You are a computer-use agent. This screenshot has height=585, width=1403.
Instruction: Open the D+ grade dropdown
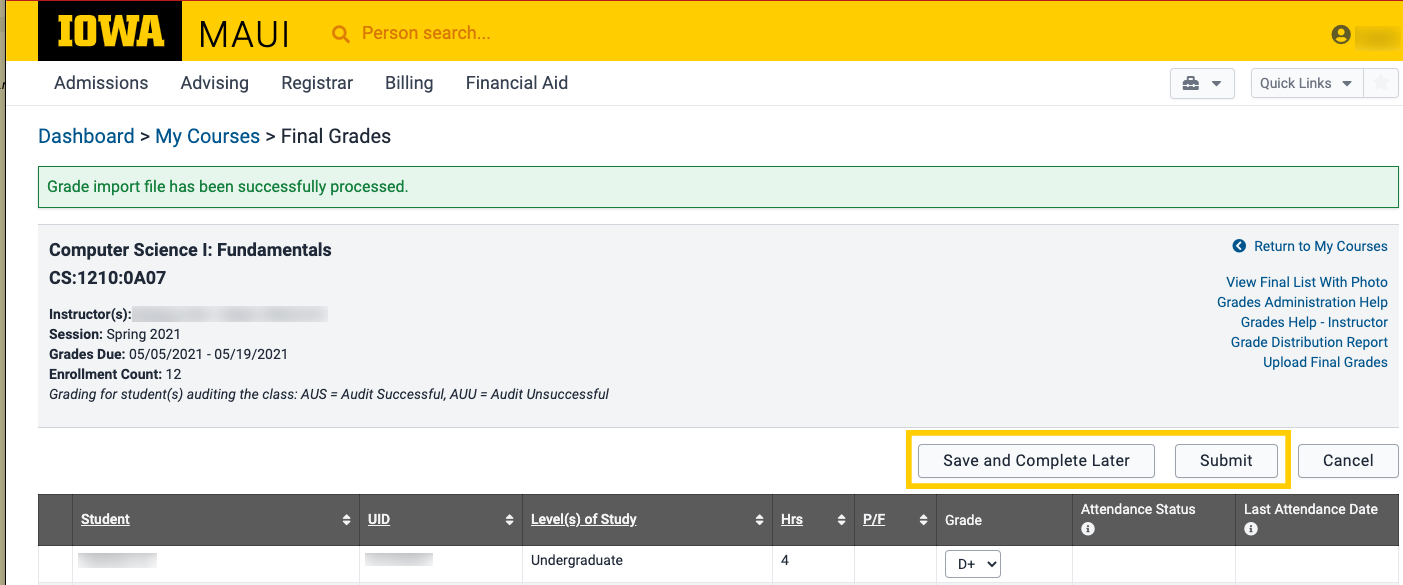(972, 564)
